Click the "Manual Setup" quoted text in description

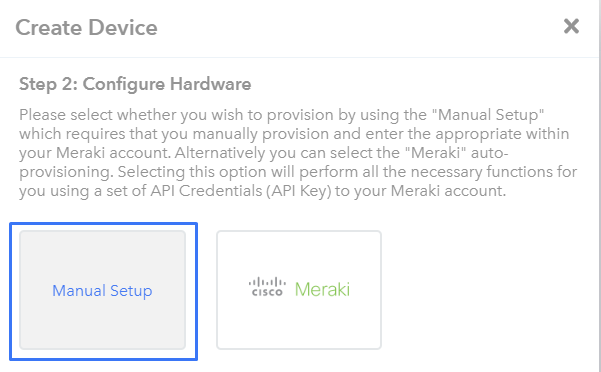pos(490,115)
